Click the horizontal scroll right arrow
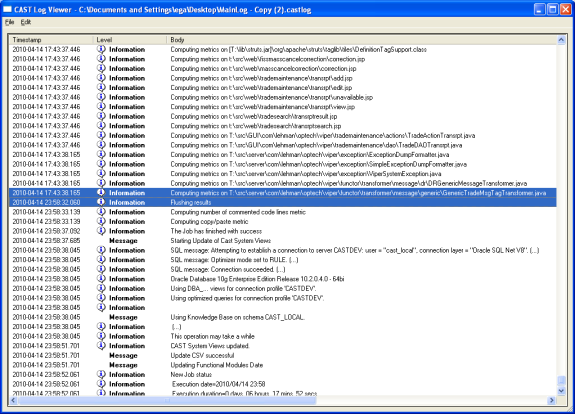This screenshot has width=575, height=414. click(552, 400)
